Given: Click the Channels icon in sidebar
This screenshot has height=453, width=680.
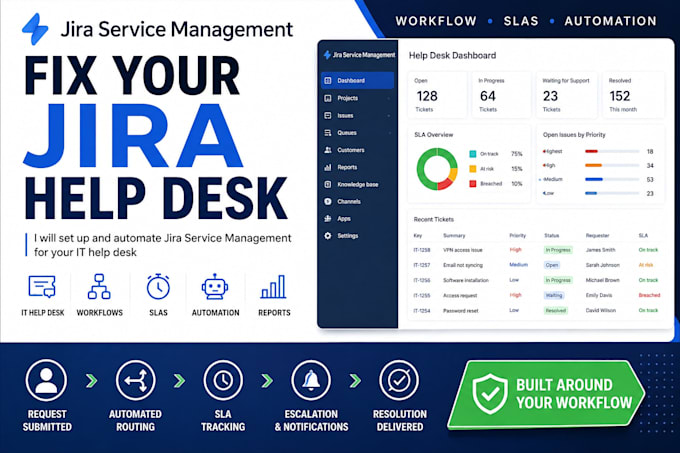Looking at the screenshot, I should click(328, 202).
